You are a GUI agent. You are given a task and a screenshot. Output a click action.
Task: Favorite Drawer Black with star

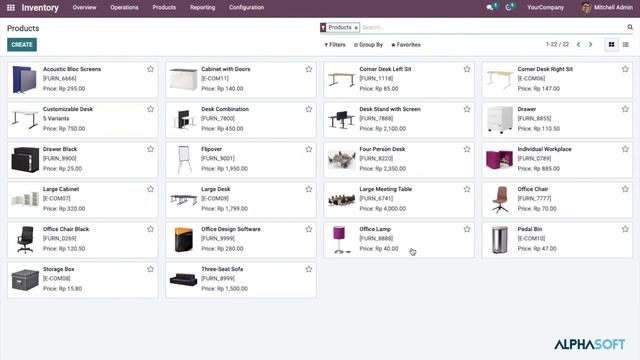pos(151,149)
